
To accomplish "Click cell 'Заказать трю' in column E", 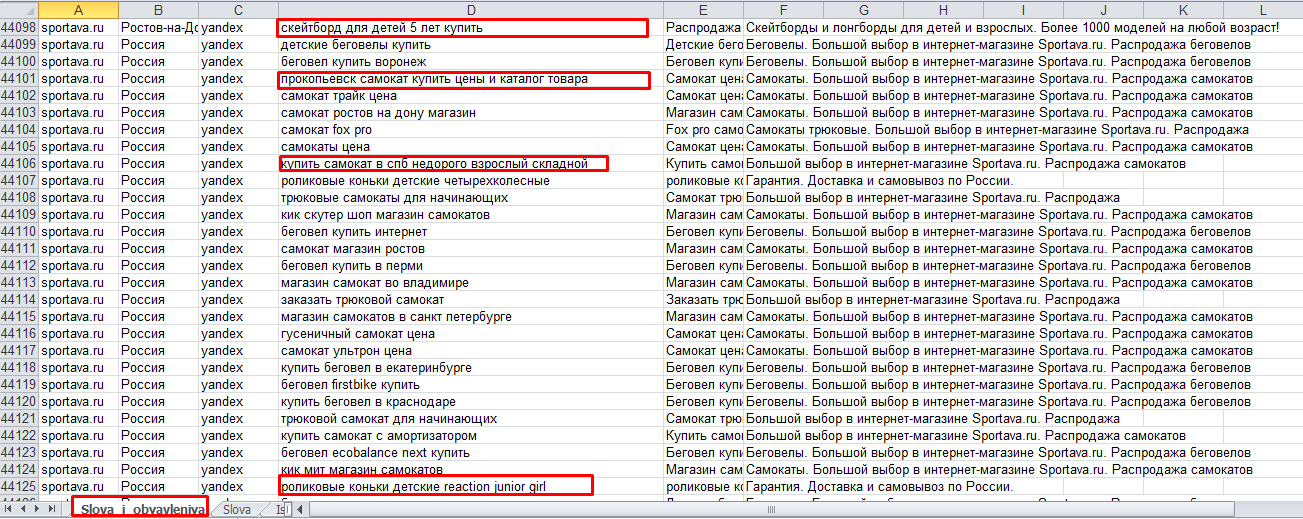I will tap(704, 300).
